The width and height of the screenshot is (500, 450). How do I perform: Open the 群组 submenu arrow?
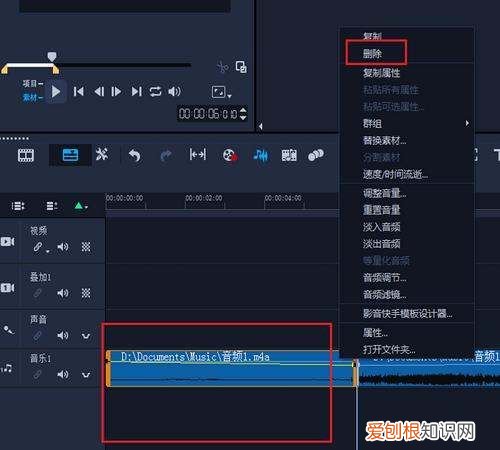pyautogui.click(x=467, y=124)
